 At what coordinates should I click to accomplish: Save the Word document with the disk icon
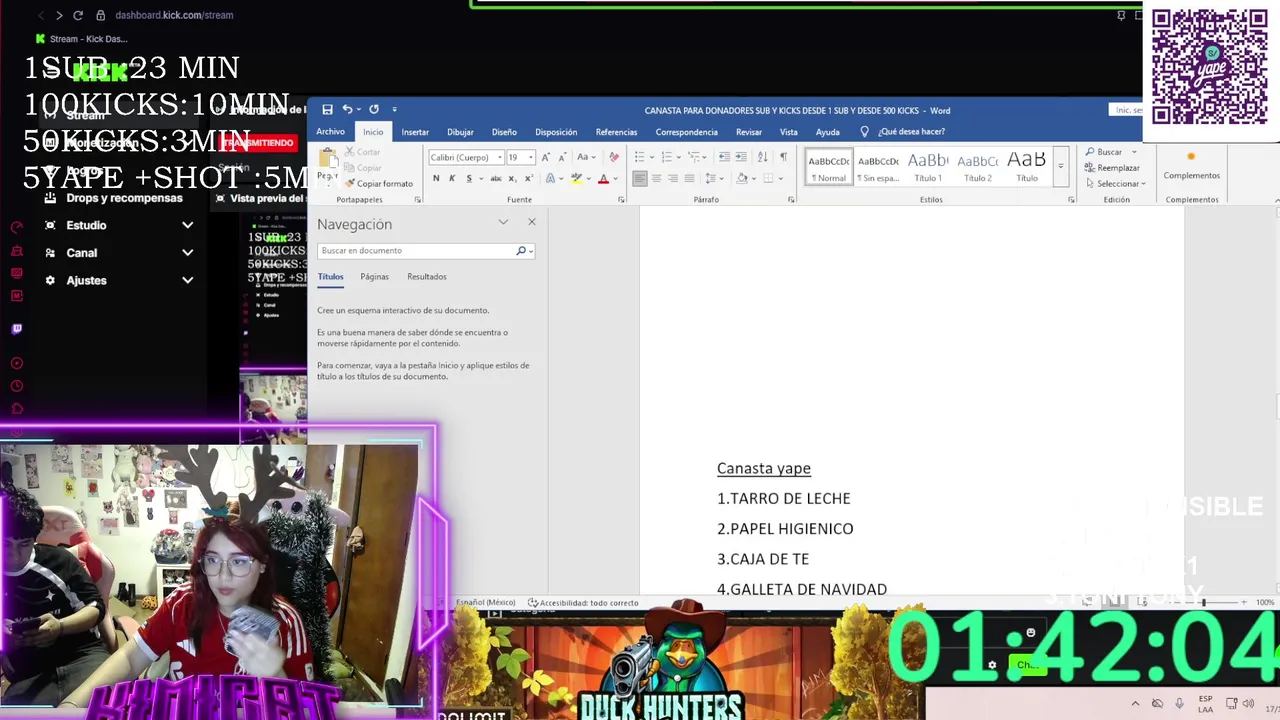pos(327,110)
